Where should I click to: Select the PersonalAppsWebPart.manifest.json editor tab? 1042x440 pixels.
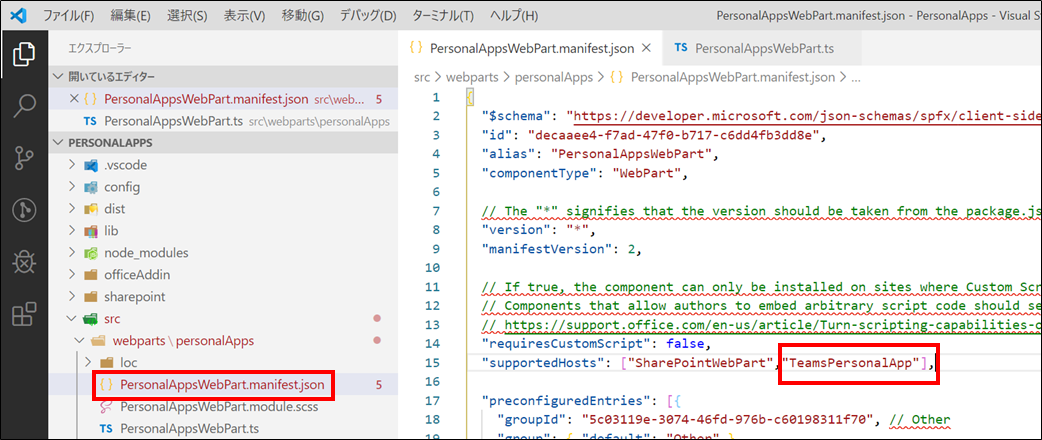530,48
